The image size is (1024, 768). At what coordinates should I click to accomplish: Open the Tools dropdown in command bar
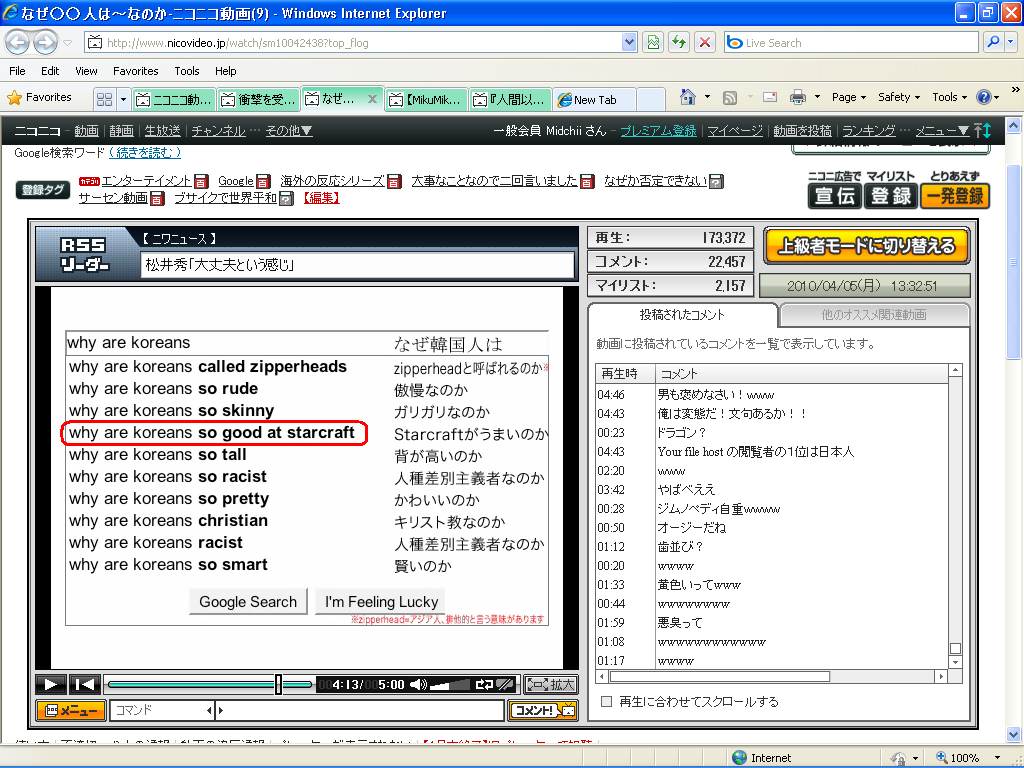coord(949,97)
